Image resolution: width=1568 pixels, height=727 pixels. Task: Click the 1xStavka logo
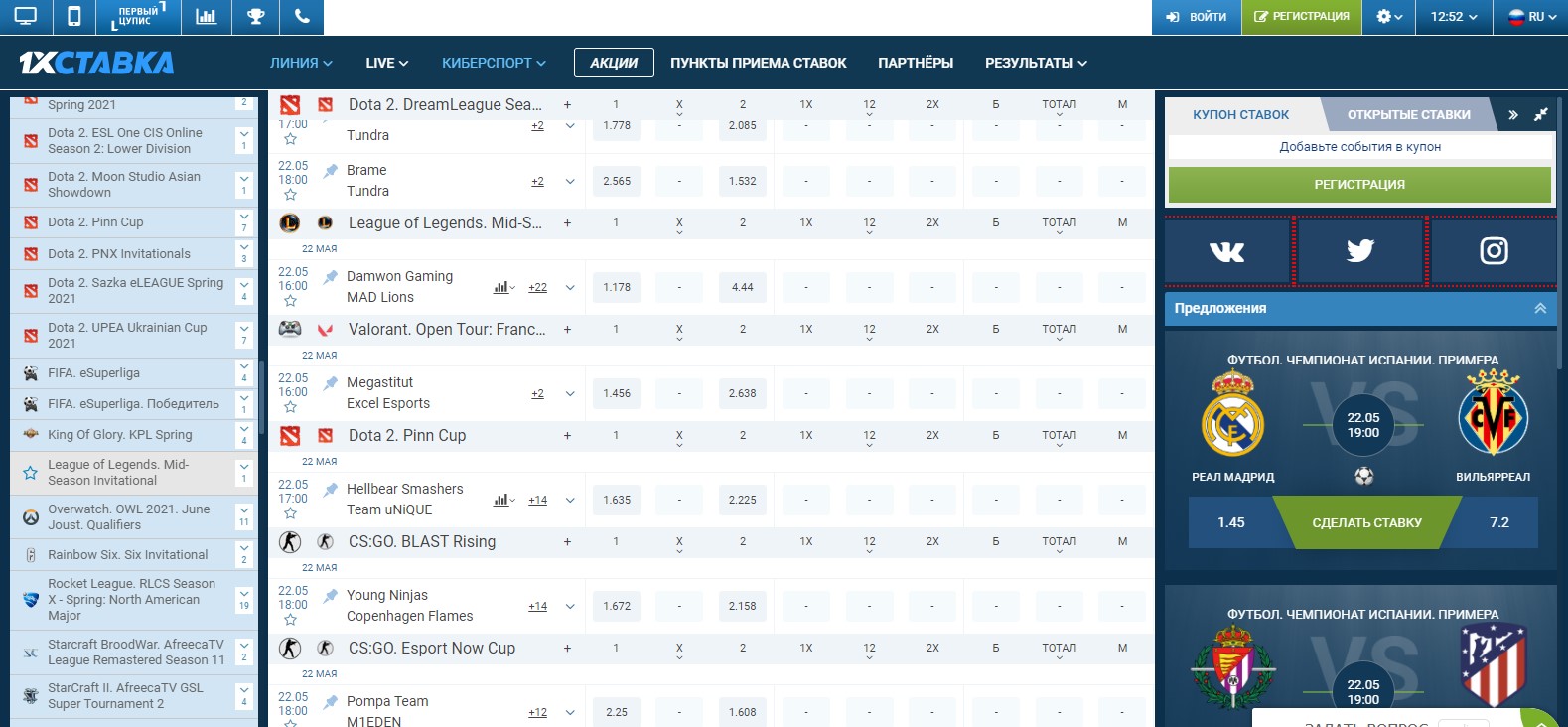(x=96, y=63)
